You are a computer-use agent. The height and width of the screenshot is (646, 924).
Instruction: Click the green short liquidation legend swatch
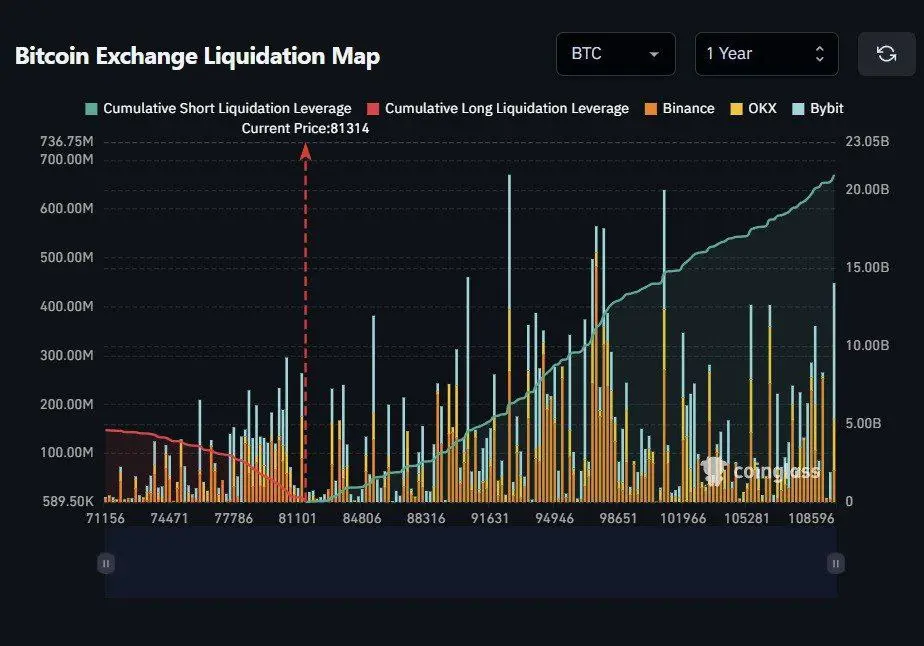[x=91, y=109]
